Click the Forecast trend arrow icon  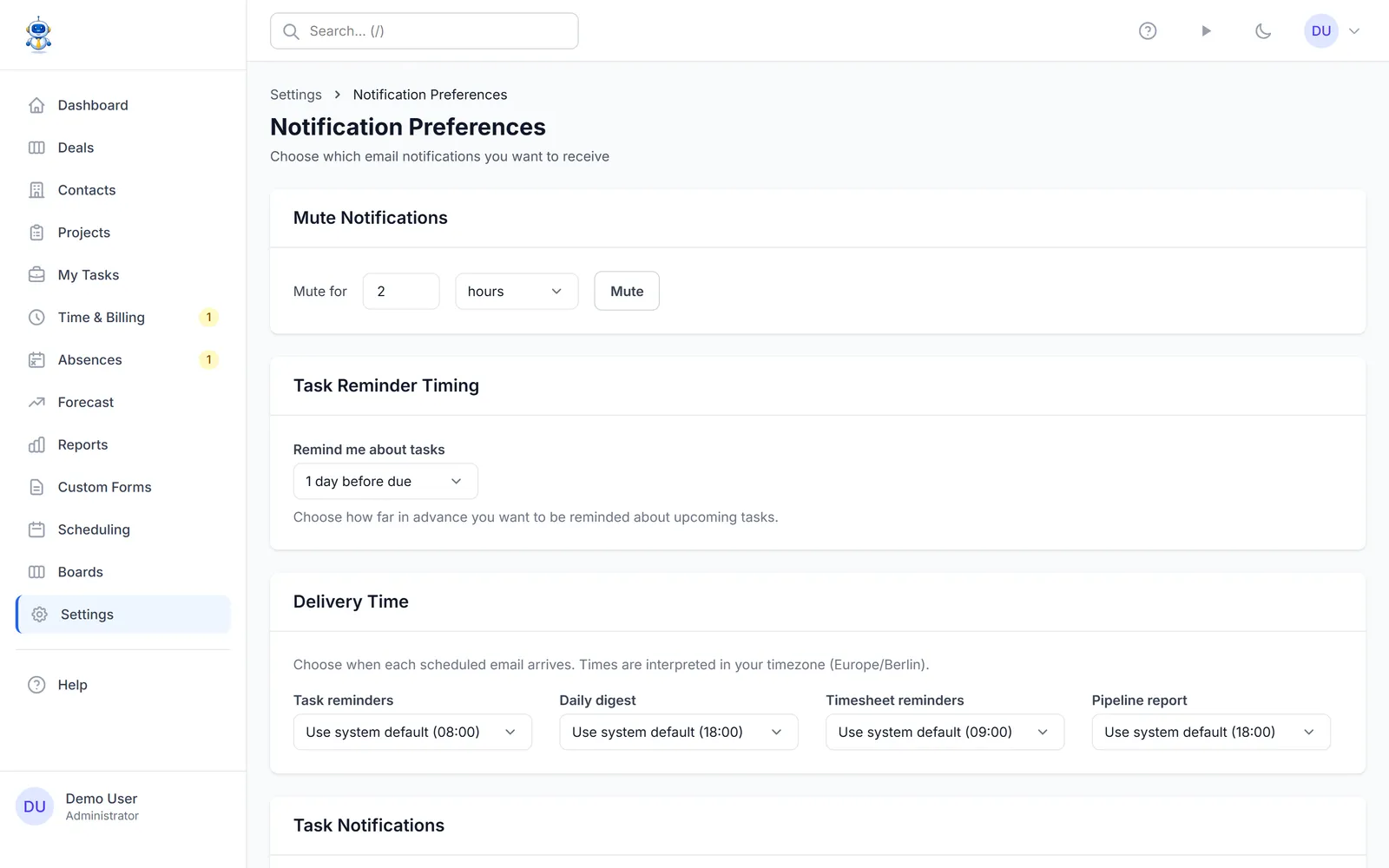pos(36,403)
